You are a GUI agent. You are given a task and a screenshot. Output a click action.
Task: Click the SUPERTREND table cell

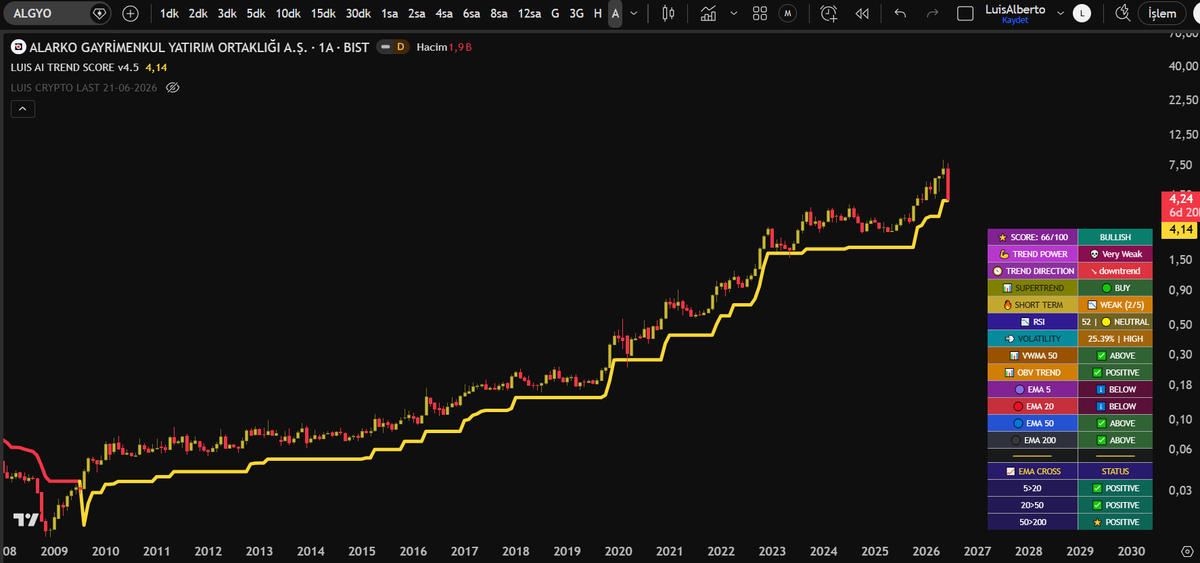click(1032, 288)
